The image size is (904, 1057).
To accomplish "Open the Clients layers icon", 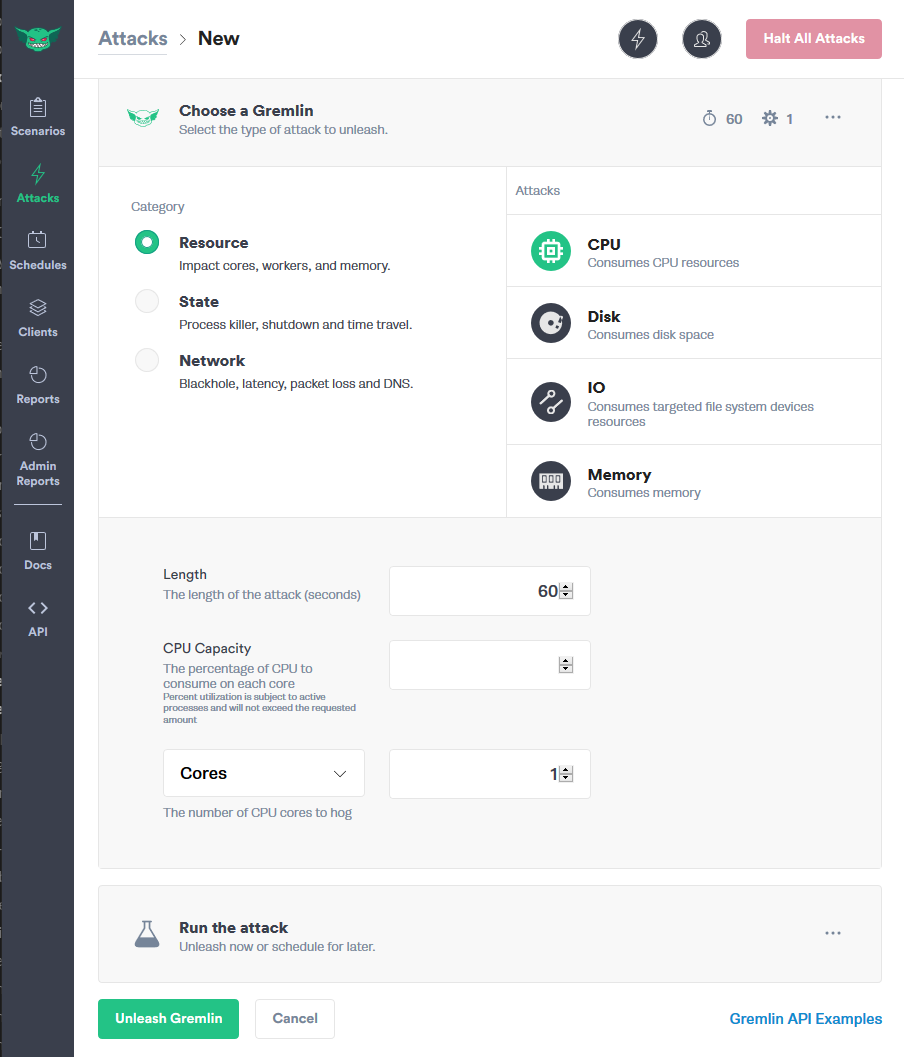I will [38, 307].
